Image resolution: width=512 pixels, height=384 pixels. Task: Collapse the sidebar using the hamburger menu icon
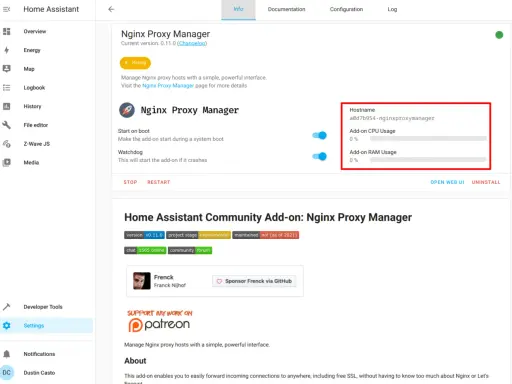(x=7, y=9)
